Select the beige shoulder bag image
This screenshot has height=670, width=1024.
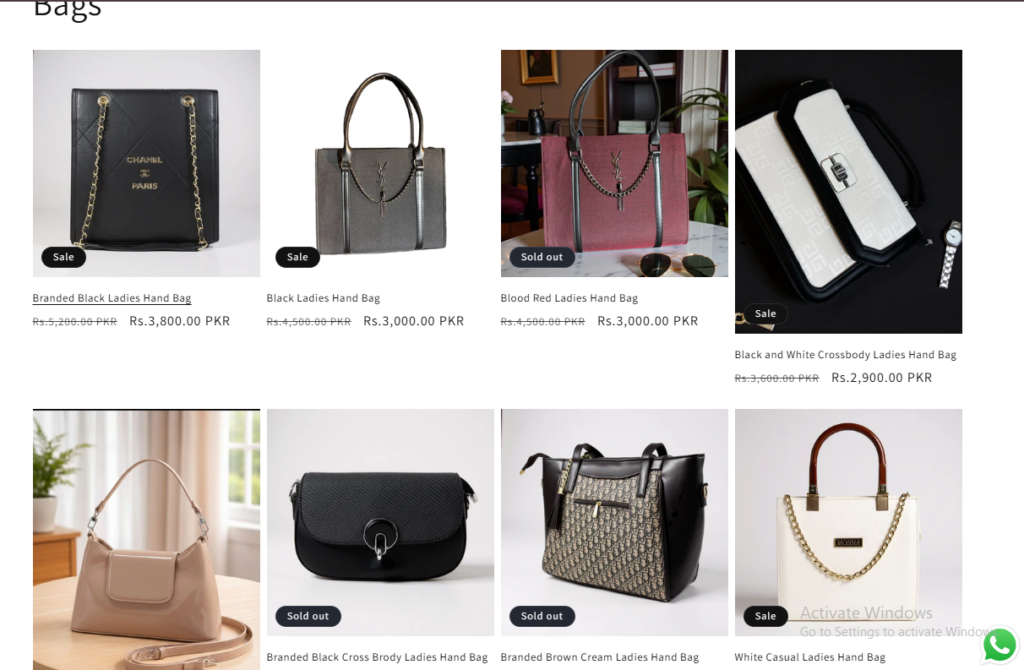coord(146,539)
